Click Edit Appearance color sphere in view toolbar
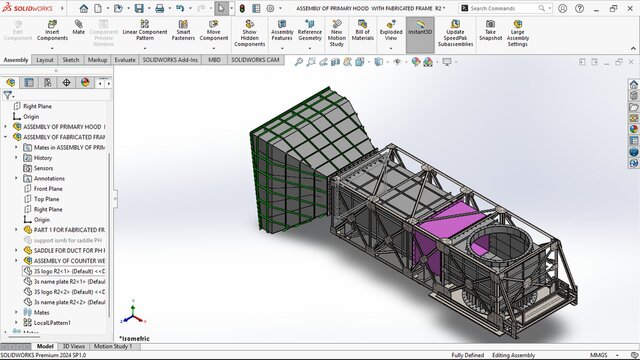640x360 pixels. point(416,62)
